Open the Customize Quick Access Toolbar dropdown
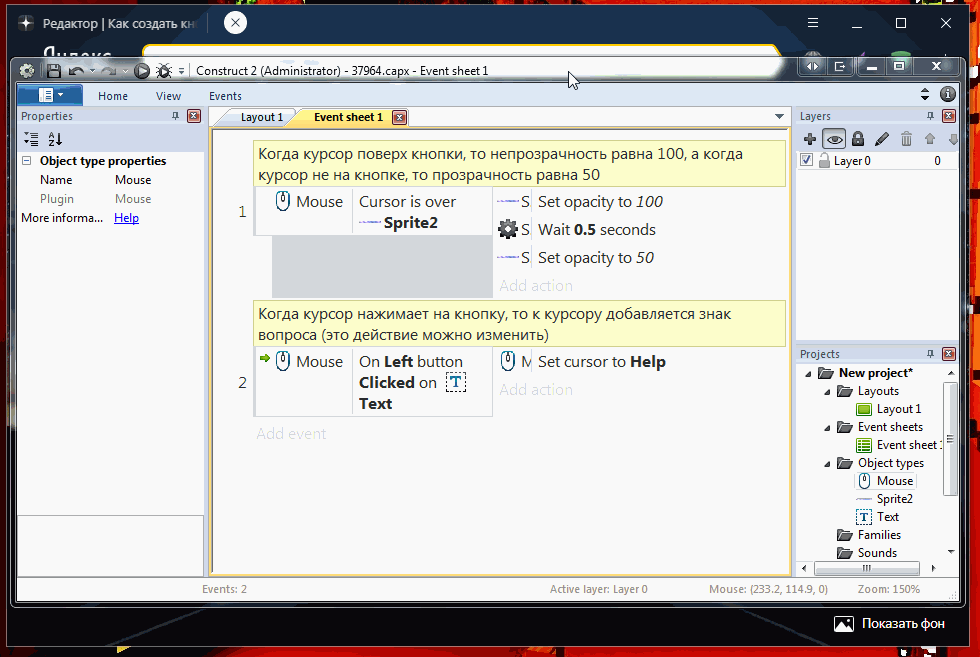Screen dimensions: 980x657 [x=181, y=71]
